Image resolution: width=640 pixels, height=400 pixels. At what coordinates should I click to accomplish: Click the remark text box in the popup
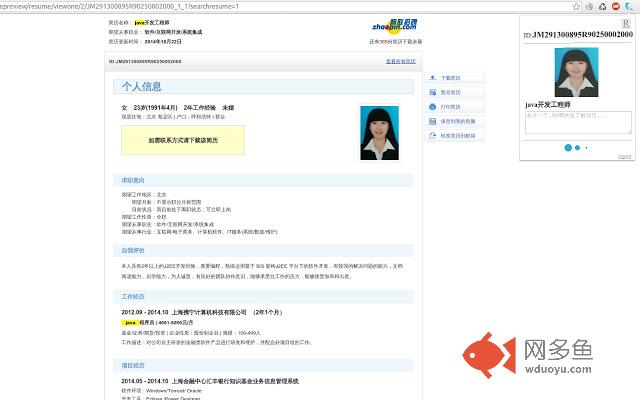[x=578, y=122]
